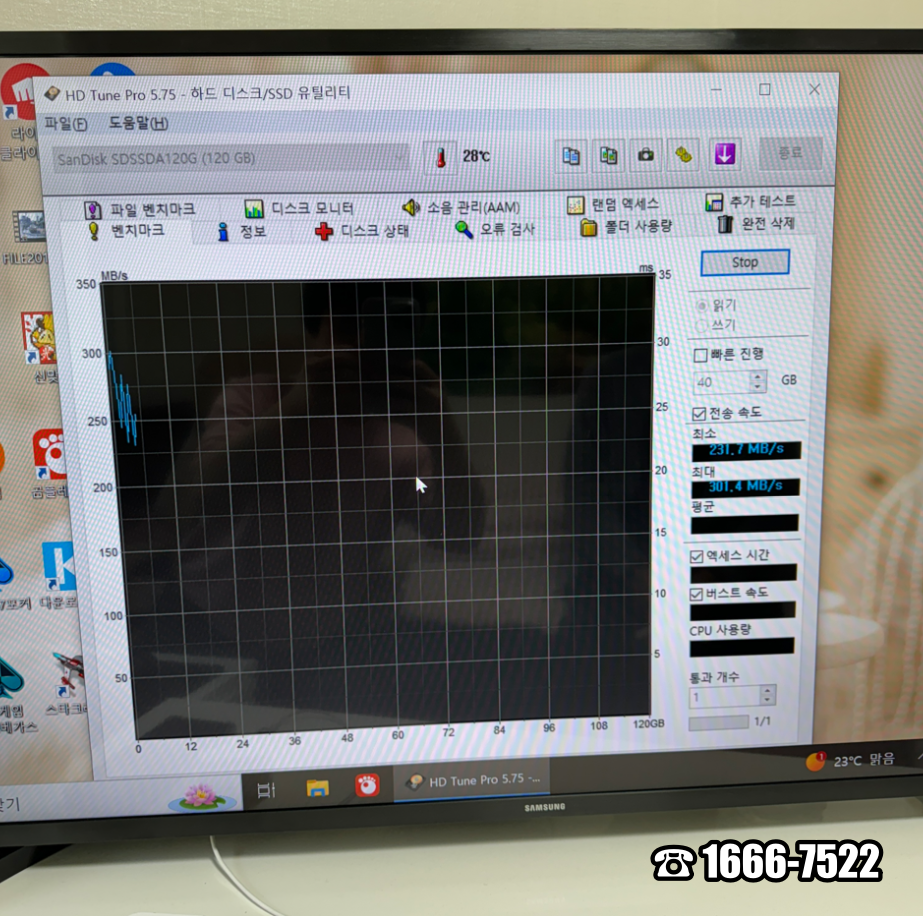
Task: Switch to the 랜덤 엑세스 tab
Action: [x=613, y=204]
